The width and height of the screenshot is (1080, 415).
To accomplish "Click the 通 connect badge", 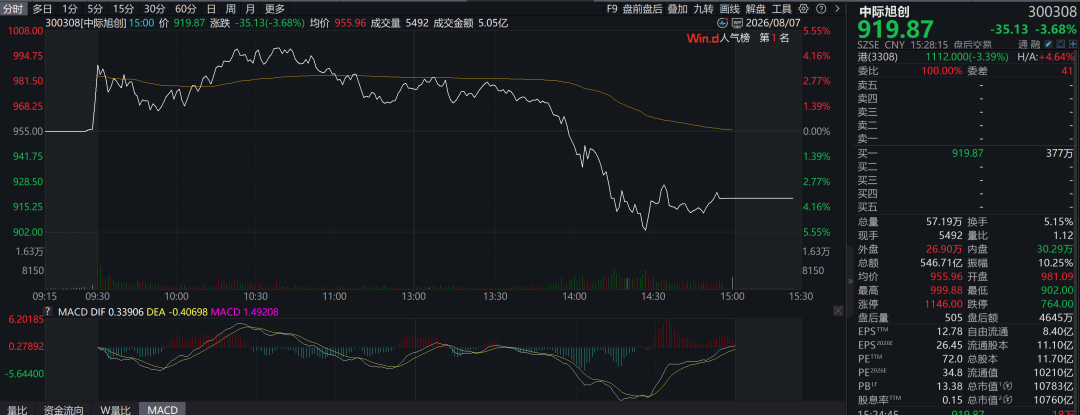I will coord(1025,44).
